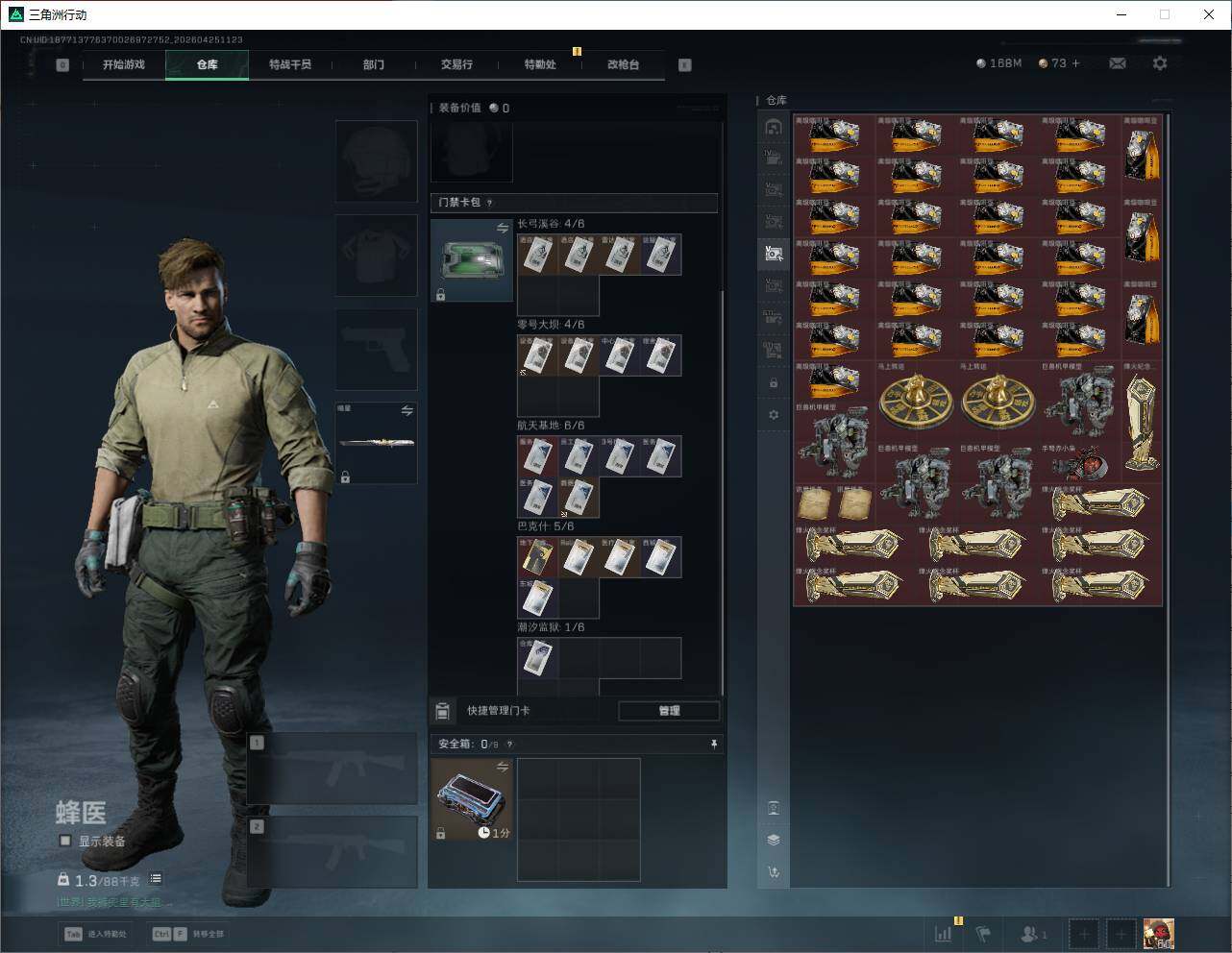The width and height of the screenshot is (1232, 953).
Task: Click the lock icon in stash sidebar
Action: tap(774, 383)
